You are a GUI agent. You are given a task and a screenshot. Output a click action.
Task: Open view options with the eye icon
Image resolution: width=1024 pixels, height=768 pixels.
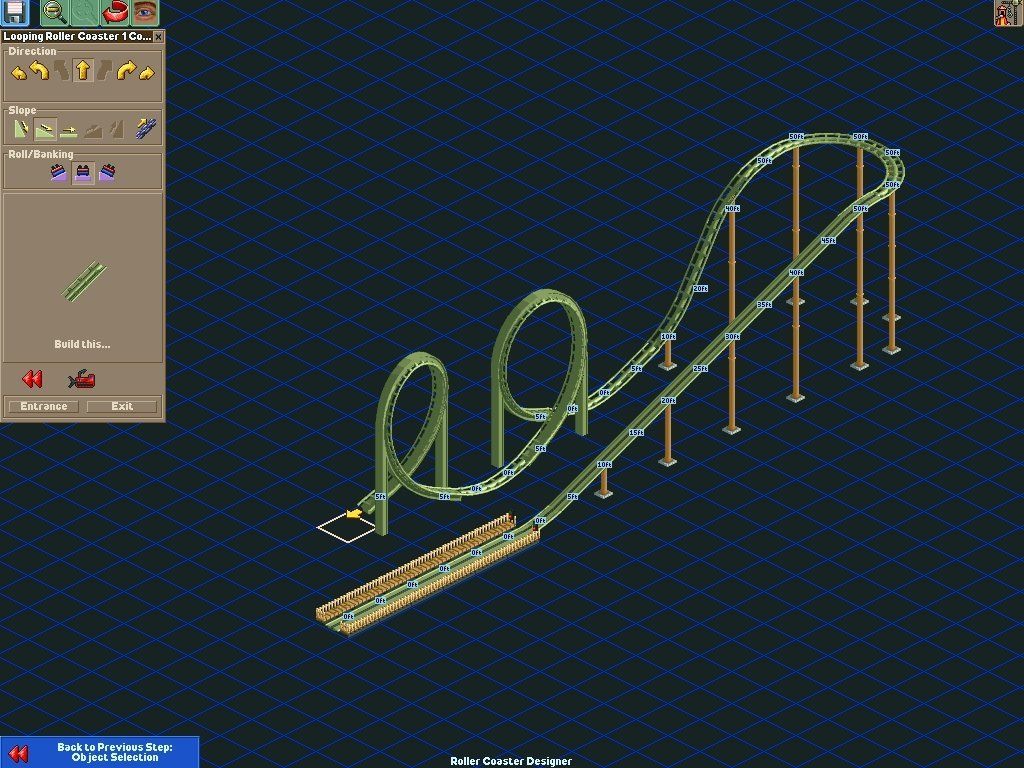coord(145,13)
